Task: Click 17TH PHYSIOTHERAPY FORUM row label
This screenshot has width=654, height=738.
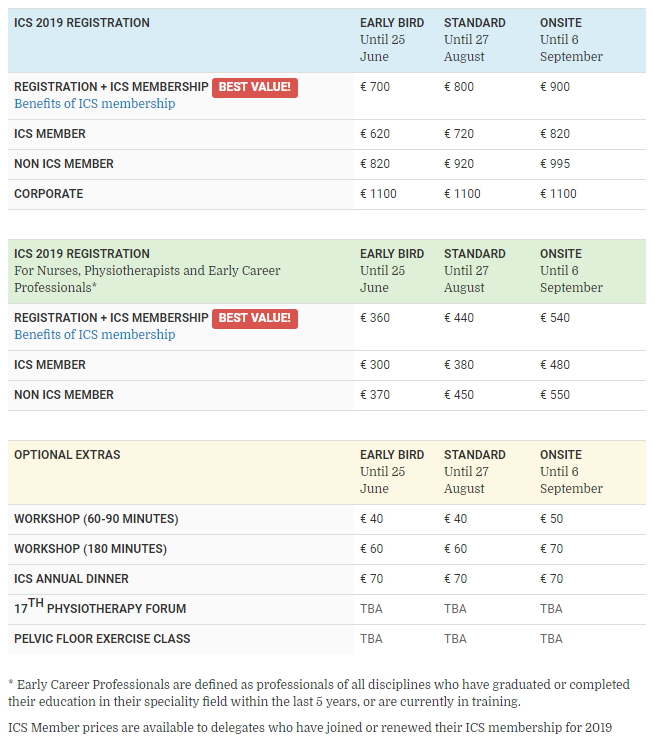Action: [100, 607]
